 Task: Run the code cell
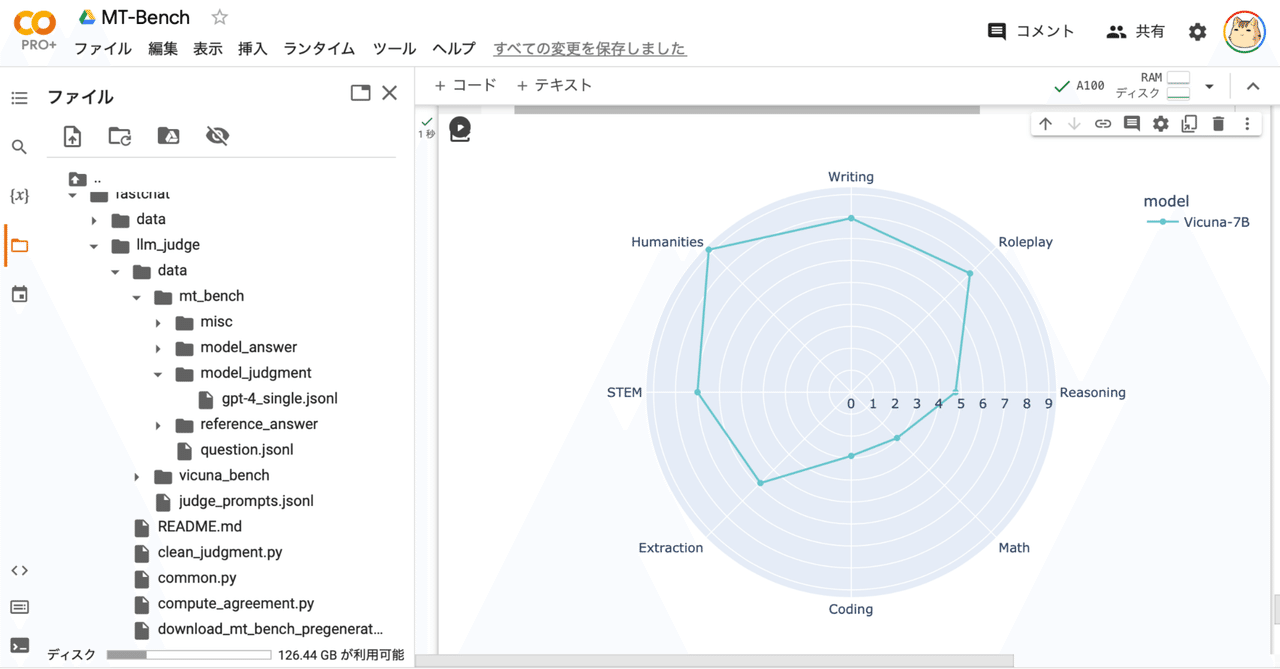tap(459, 128)
